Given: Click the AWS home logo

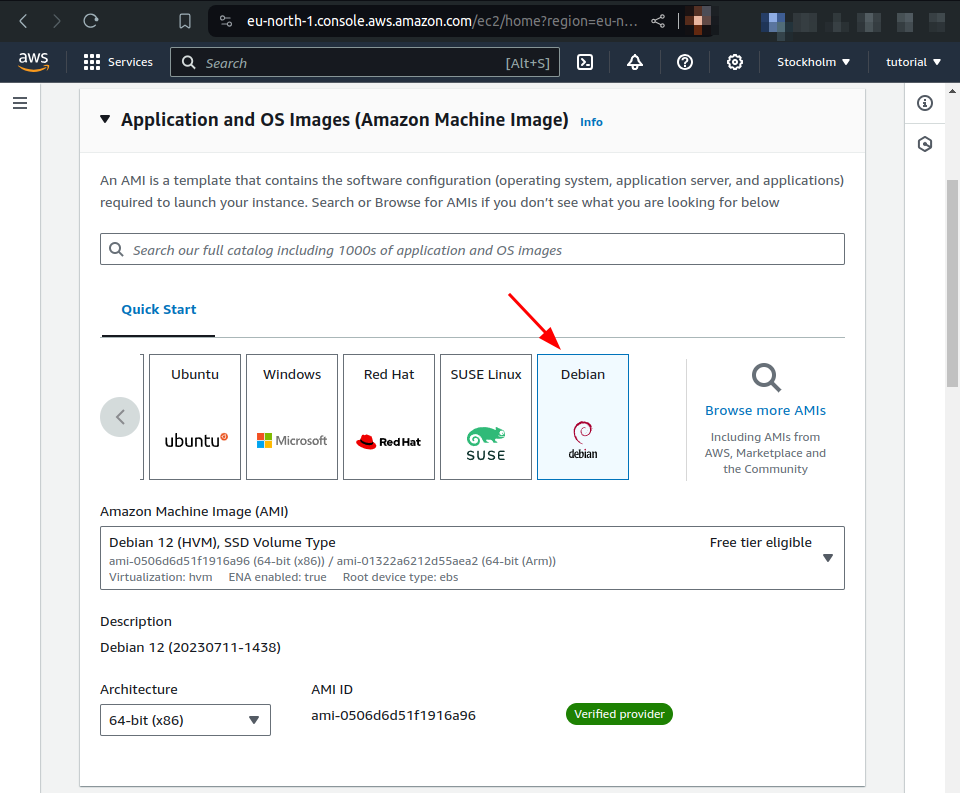Looking at the screenshot, I should [33, 61].
